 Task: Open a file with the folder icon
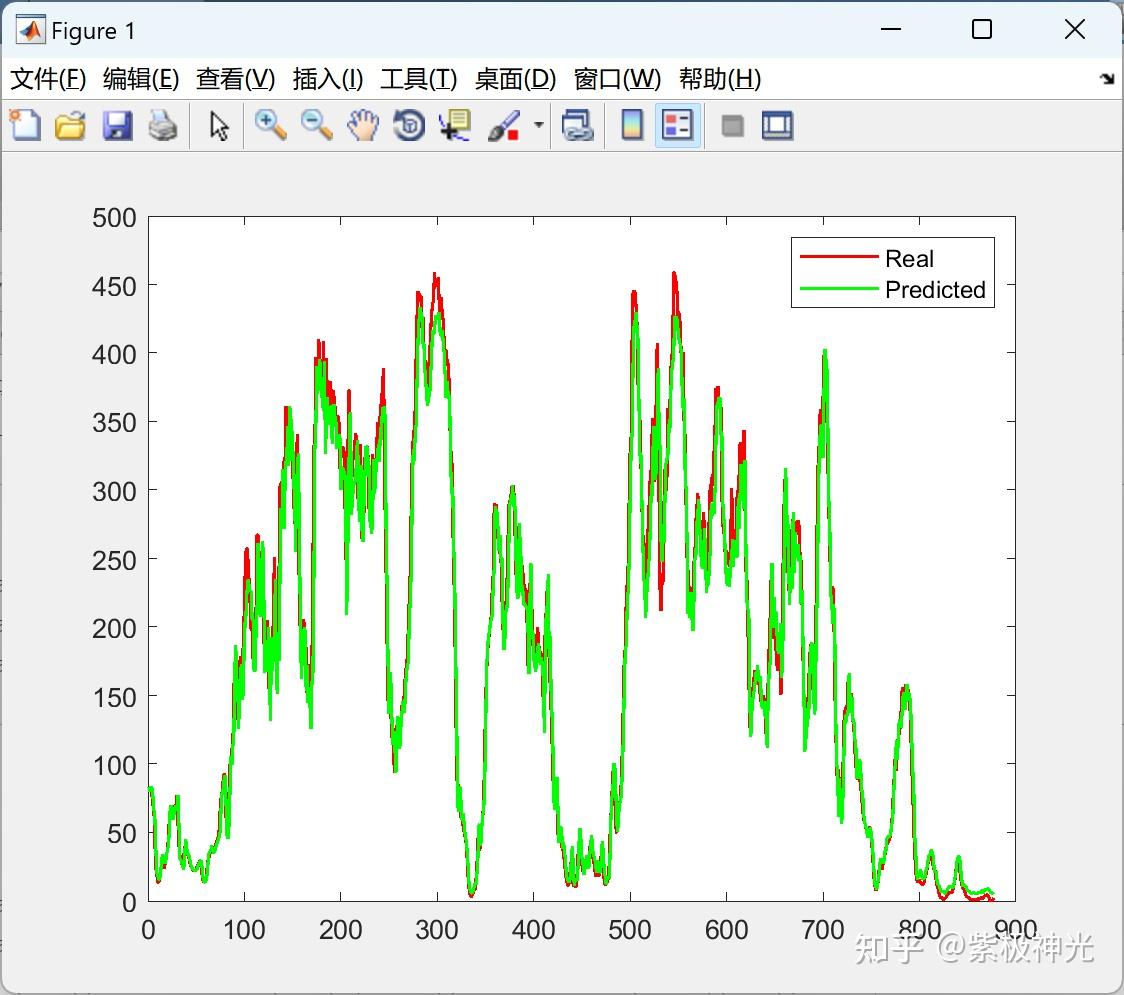[70, 125]
